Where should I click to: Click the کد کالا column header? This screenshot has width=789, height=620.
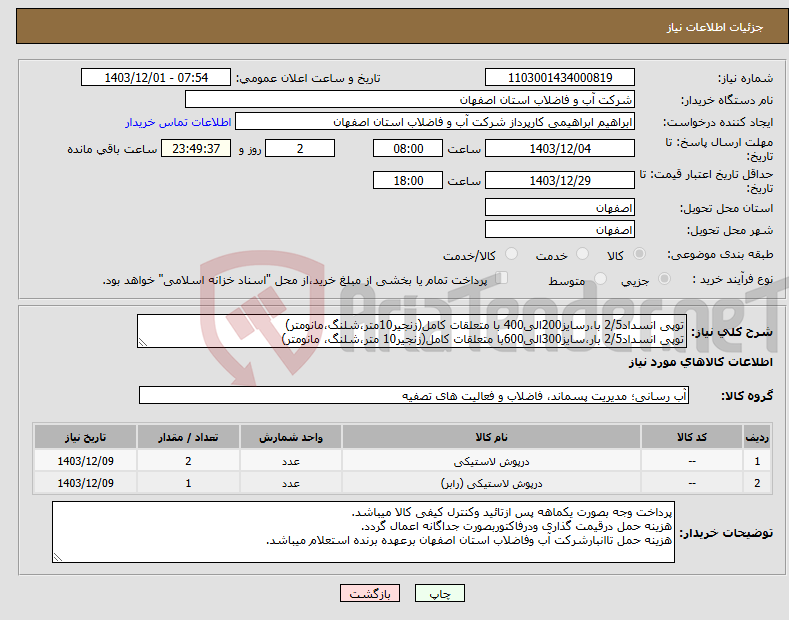[692, 437]
